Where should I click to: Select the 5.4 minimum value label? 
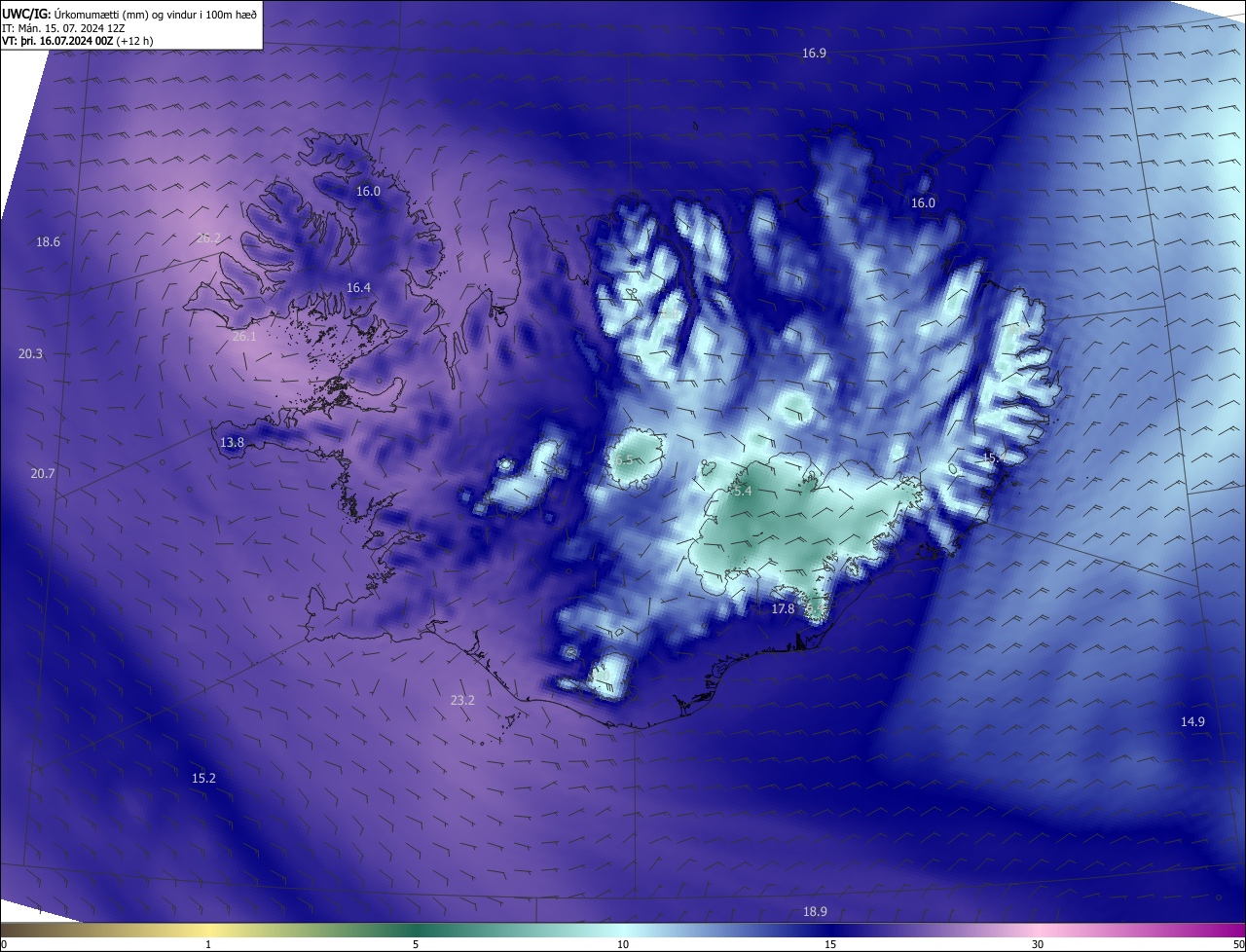click(742, 493)
